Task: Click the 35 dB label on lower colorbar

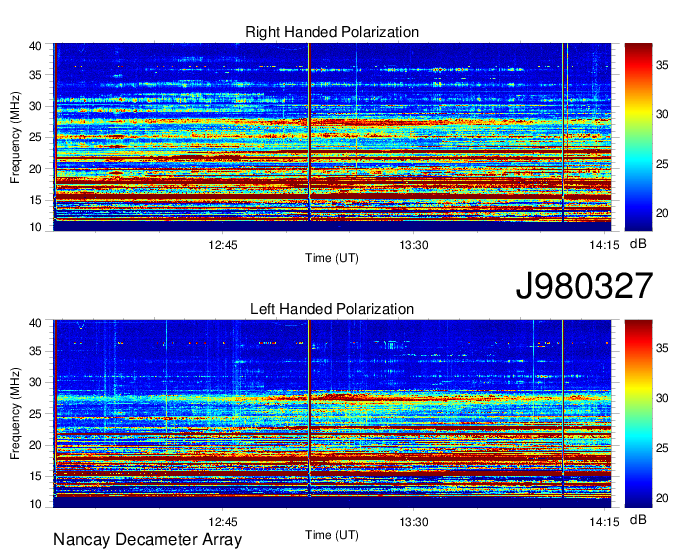Action: pos(662,348)
